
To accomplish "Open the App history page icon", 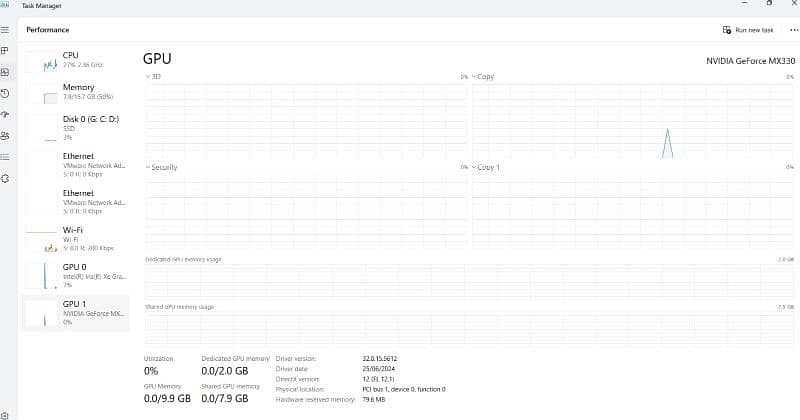I will (x=5, y=93).
